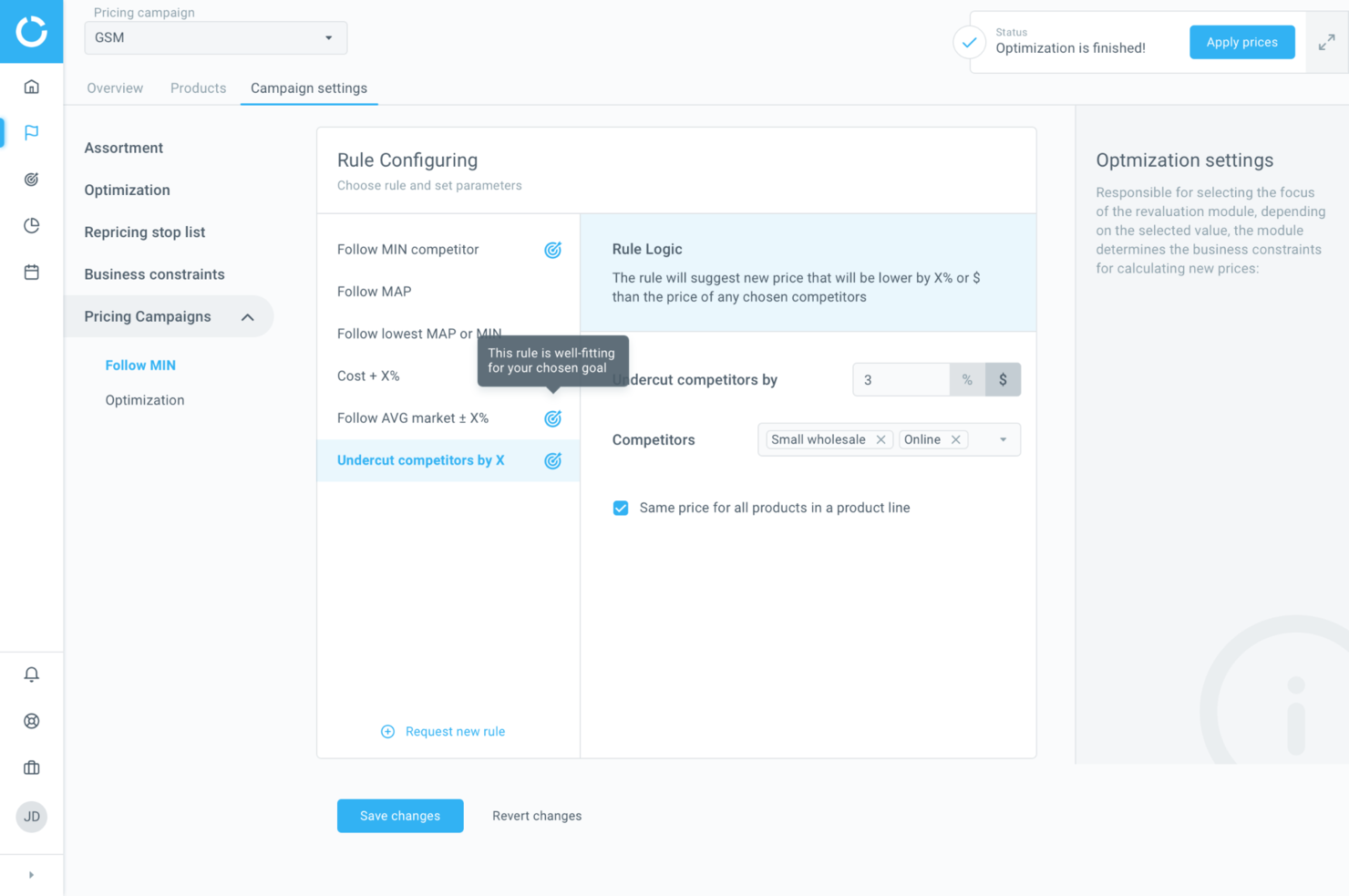
Task: Expand the sidebar with bottom arrow
Action: (31, 875)
